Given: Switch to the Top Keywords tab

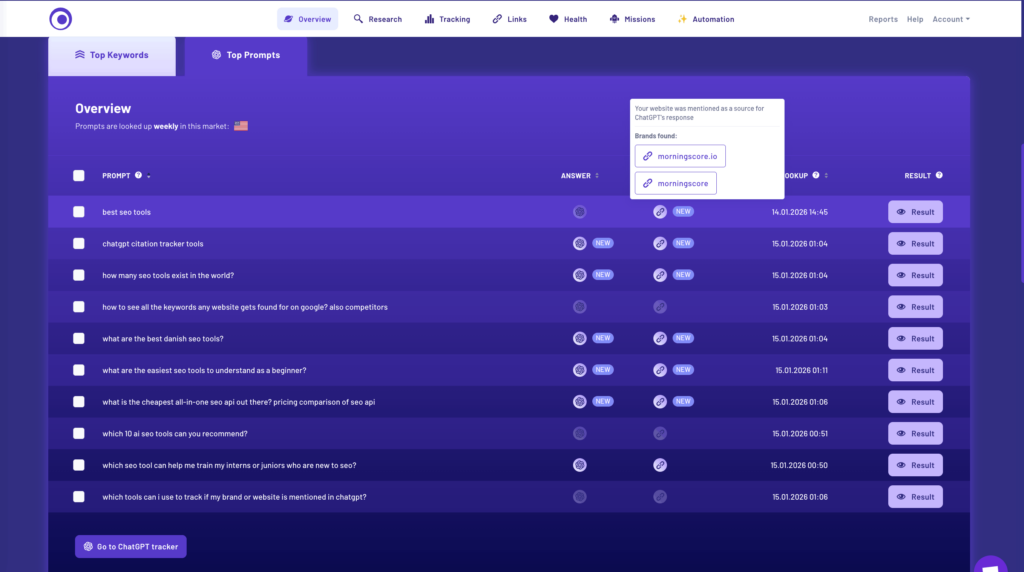Looking at the screenshot, I should (x=112, y=55).
